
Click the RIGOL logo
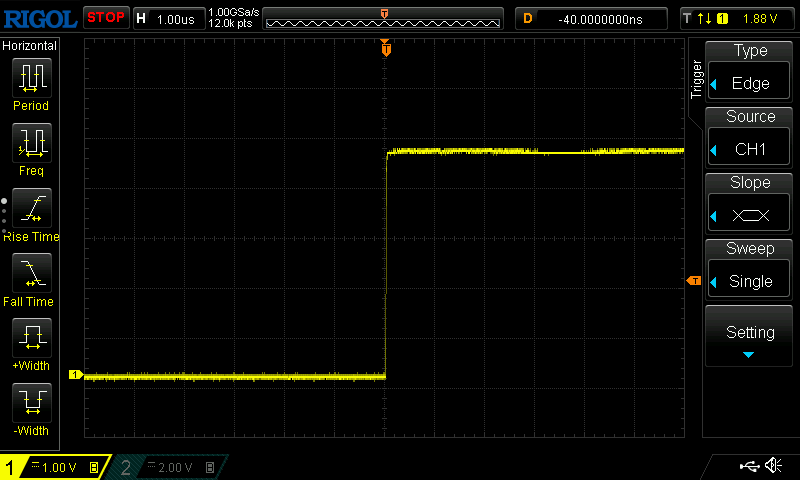coord(40,18)
